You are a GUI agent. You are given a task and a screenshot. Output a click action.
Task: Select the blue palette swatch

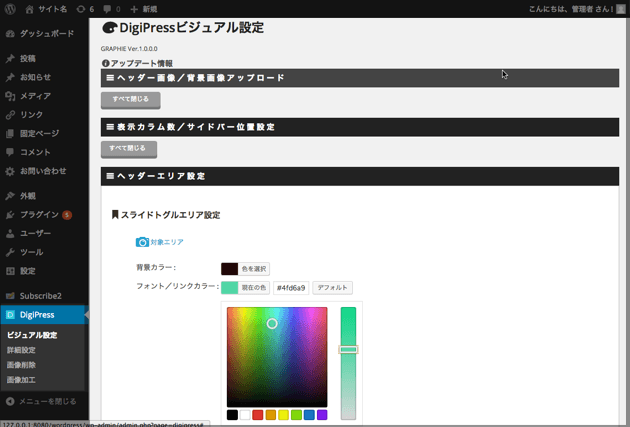(x=309, y=415)
